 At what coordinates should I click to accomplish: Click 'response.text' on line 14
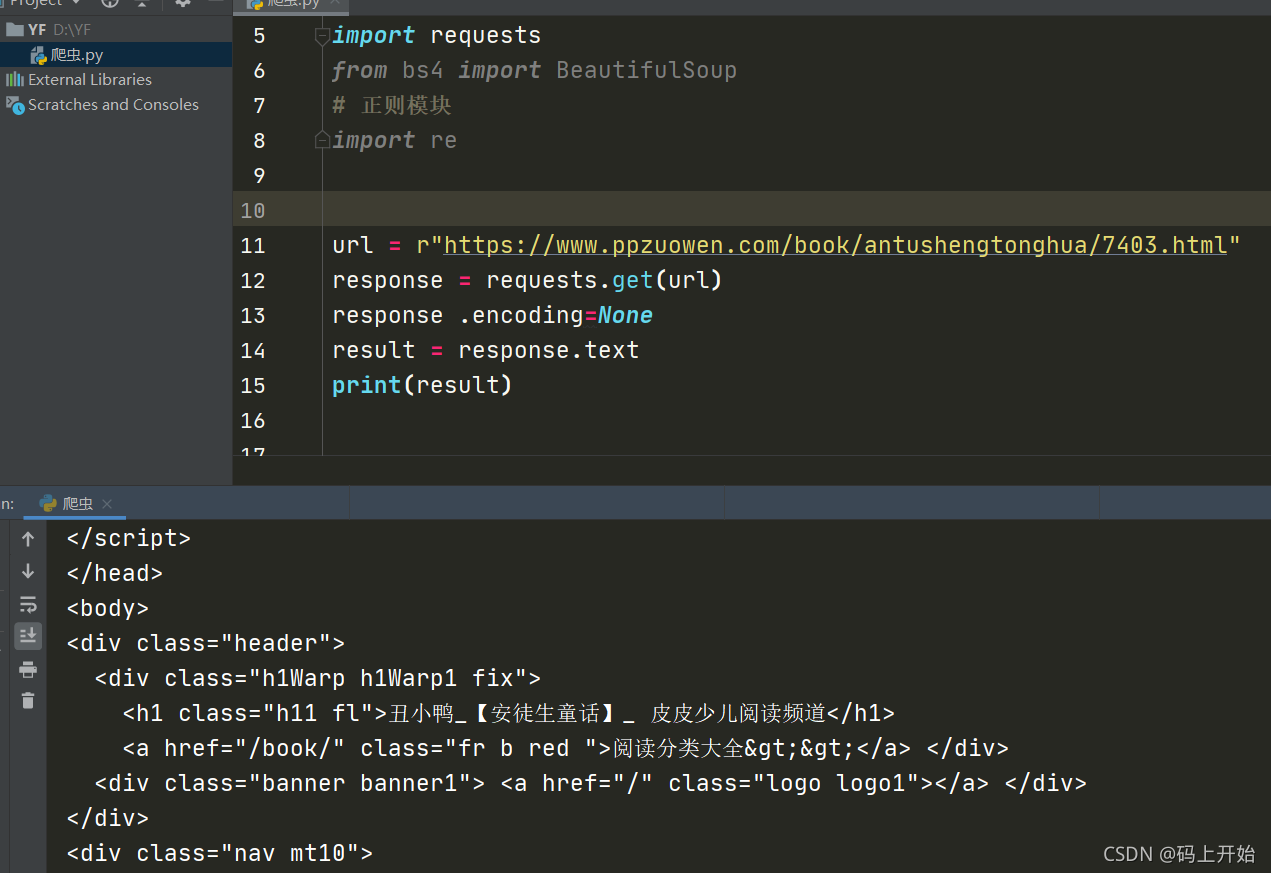(x=548, y=350)
